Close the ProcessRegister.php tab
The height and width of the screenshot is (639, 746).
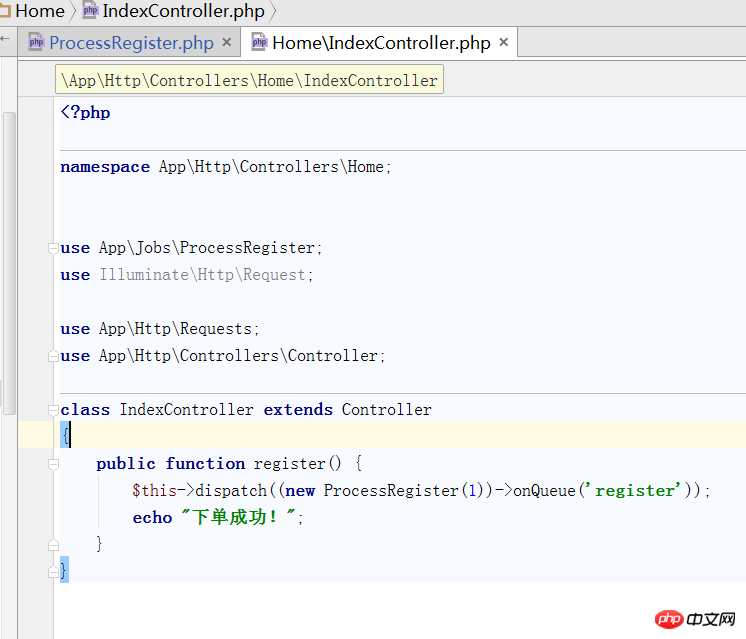click(x=227, y=42)
